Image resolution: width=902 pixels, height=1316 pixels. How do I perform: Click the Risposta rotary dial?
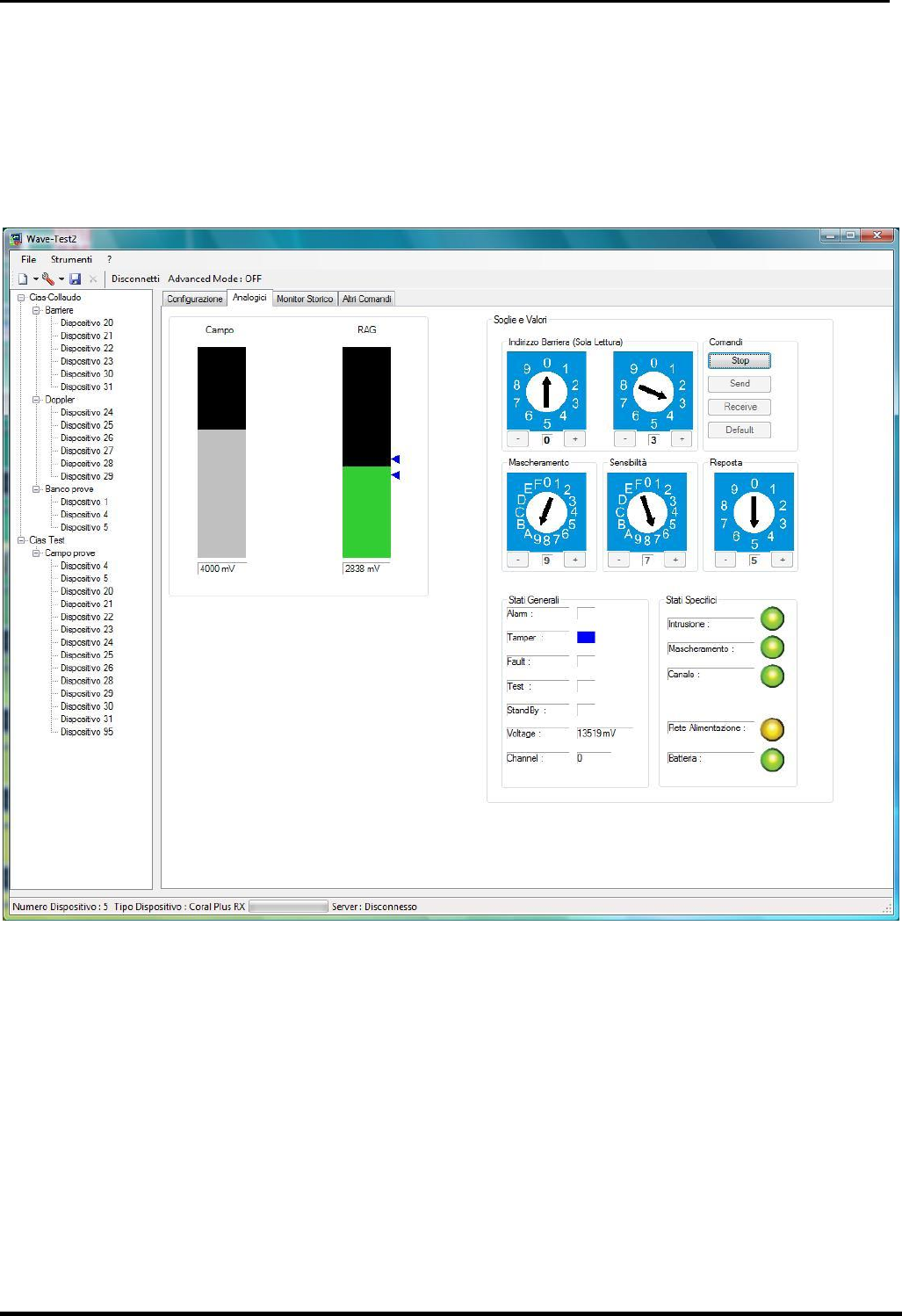754,511
